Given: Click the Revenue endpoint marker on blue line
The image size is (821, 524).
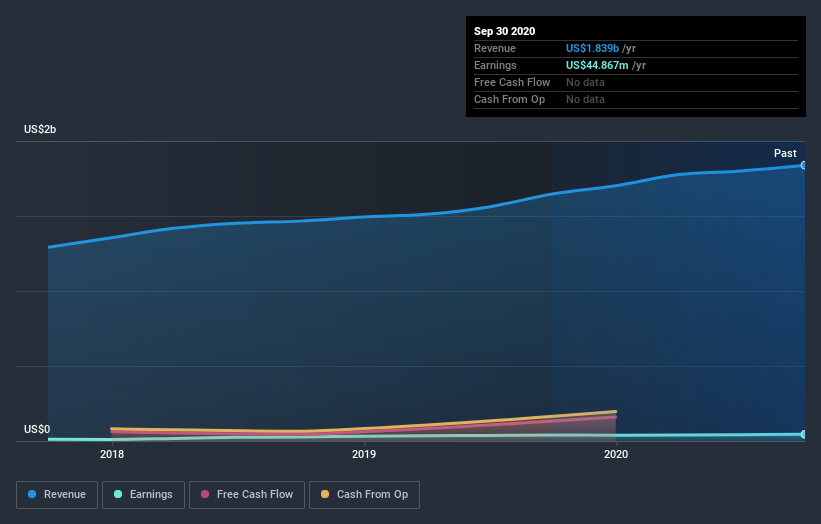Looking at the screenshot, I should coord(804,165).
